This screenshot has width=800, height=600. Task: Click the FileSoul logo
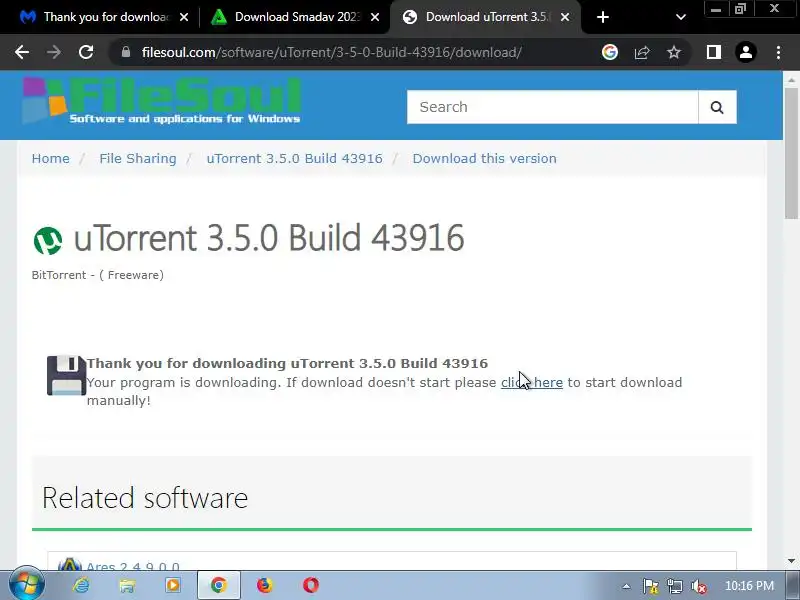pos(161,101)
